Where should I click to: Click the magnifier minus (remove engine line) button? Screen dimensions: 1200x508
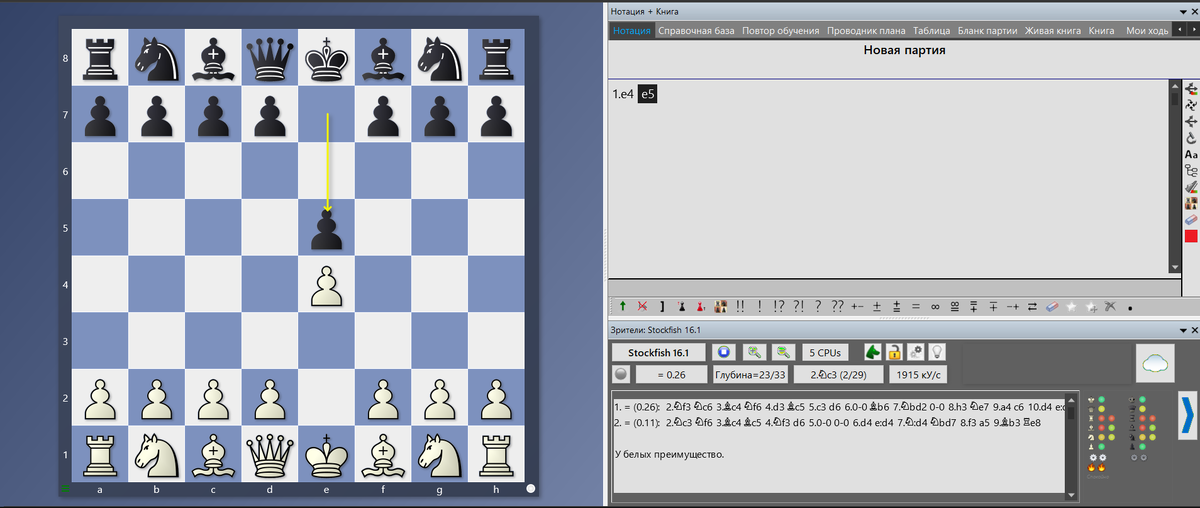click(x=783, y=352)
